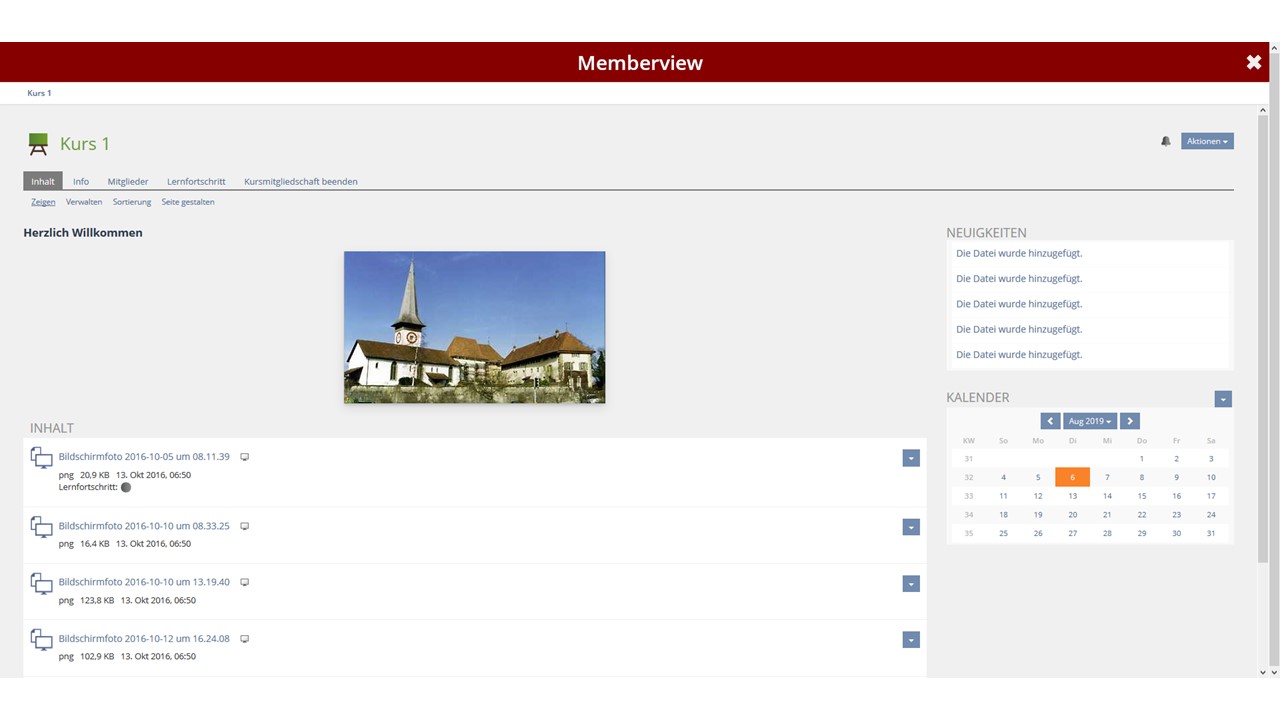Click presentation icon beside Bildschirmfoto 2016-10-10 um 08.33.25
Screen dimensions: 1280x720
tap(245, 526)
